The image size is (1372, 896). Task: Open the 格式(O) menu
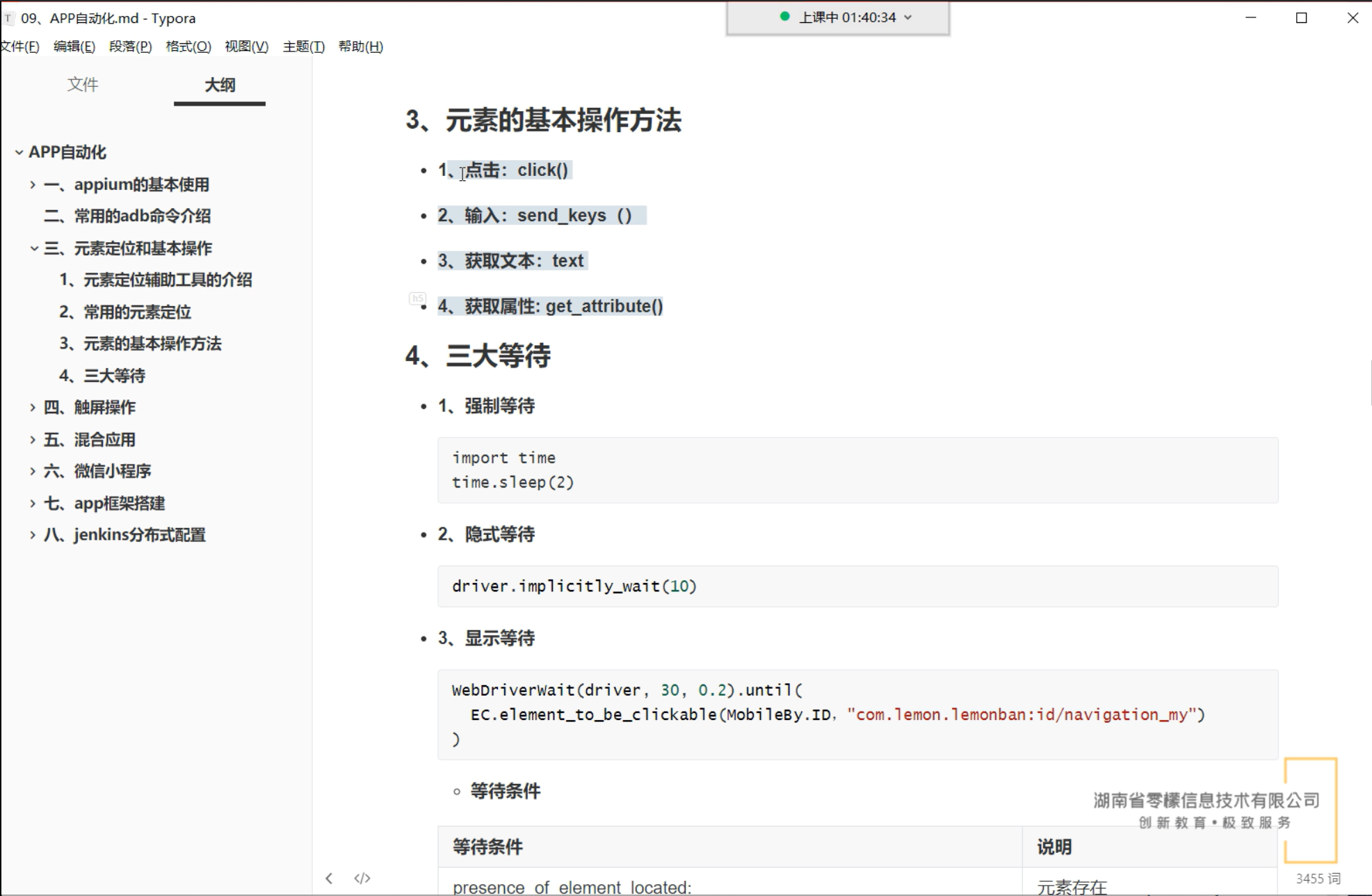coord(188,47)
